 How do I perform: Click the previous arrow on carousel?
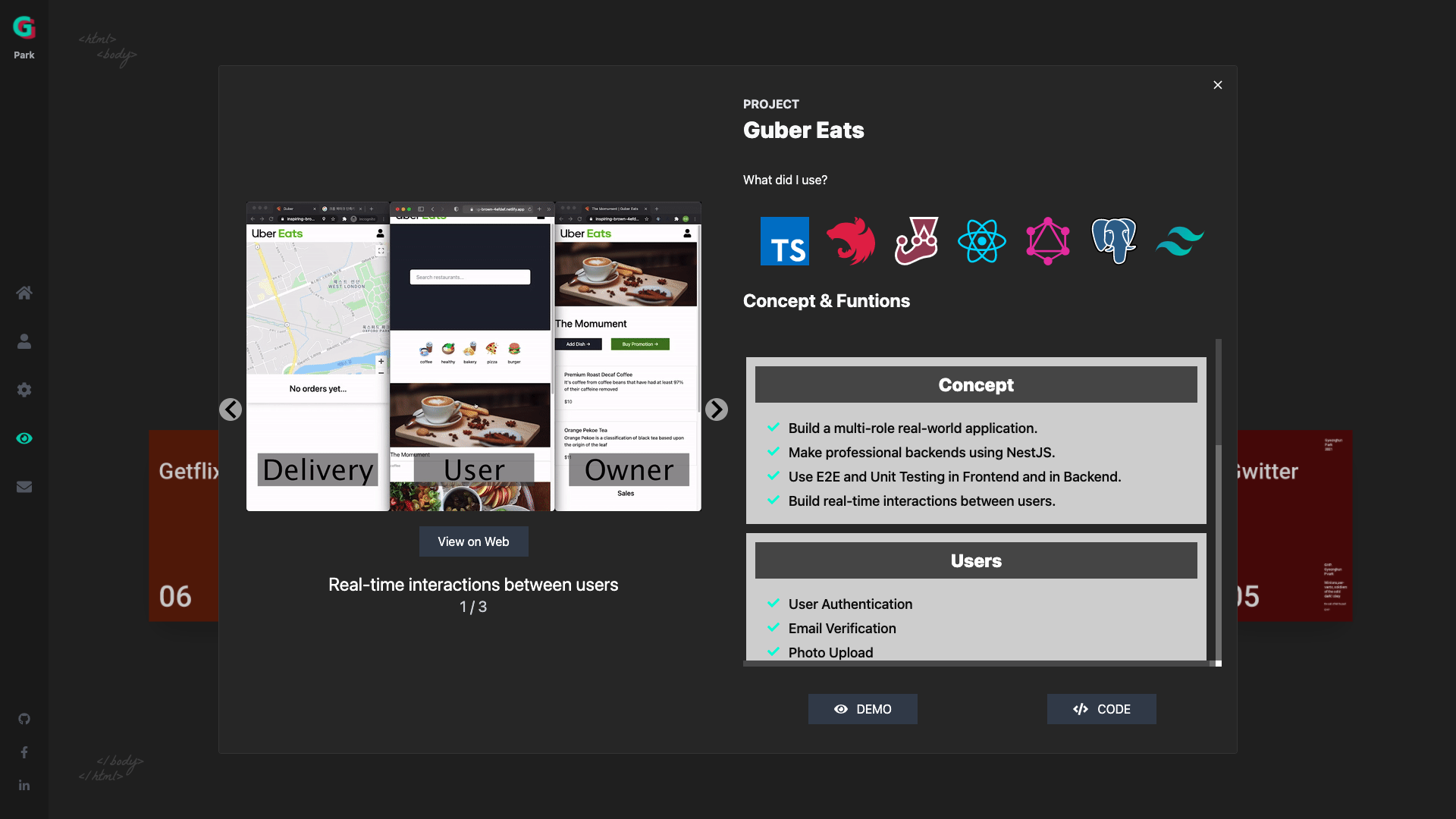click(x=231, y=409)
